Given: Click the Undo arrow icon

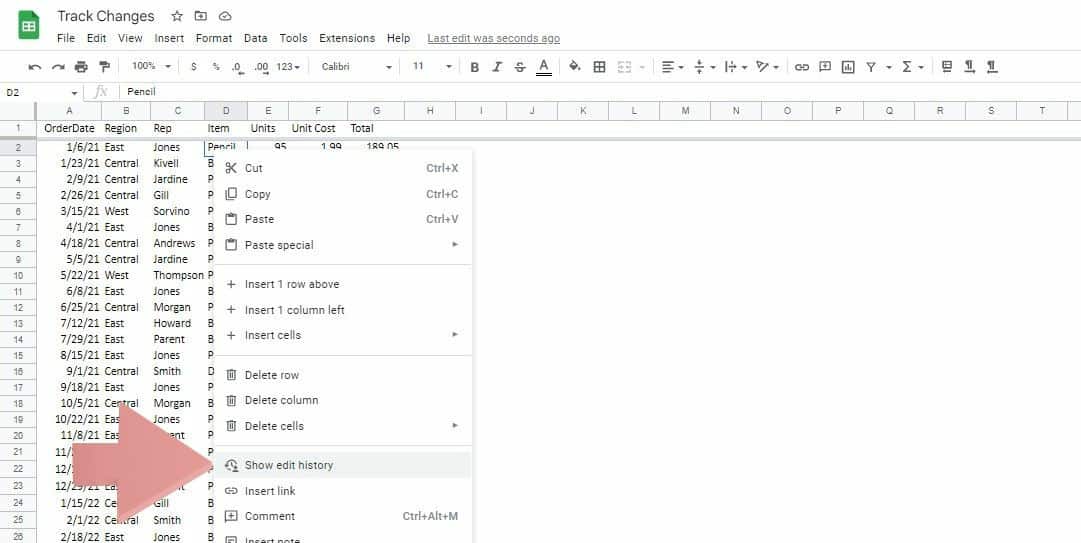Looking at the screenshot, I should (35, 67).
